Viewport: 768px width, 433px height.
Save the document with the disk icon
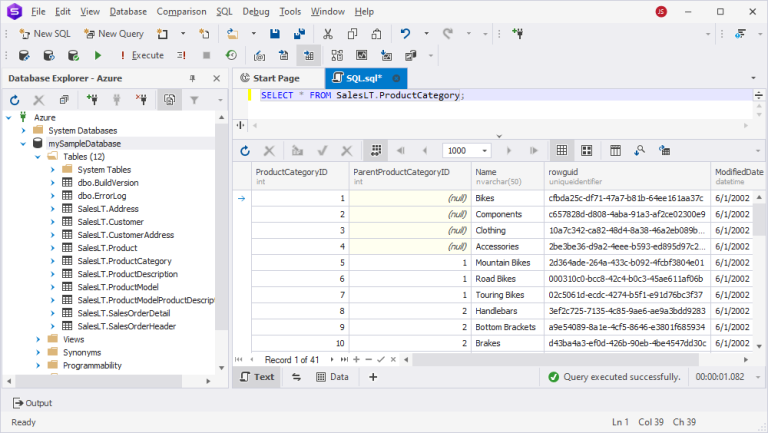[275, 34]
